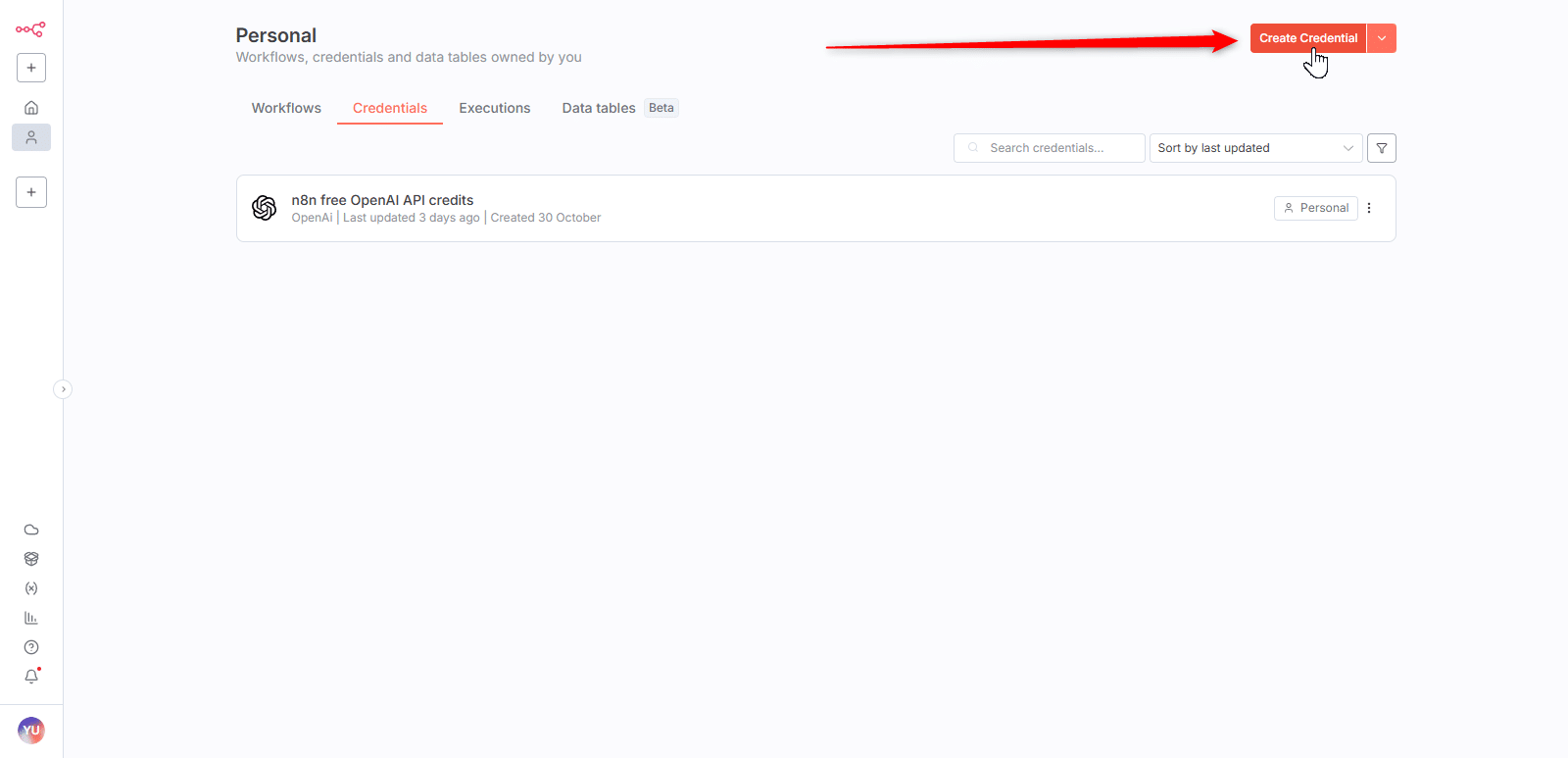This screenshot has width=1568, height=758.
Task: Open the cloud admin panel icon
Action: (x=31, y=530)
